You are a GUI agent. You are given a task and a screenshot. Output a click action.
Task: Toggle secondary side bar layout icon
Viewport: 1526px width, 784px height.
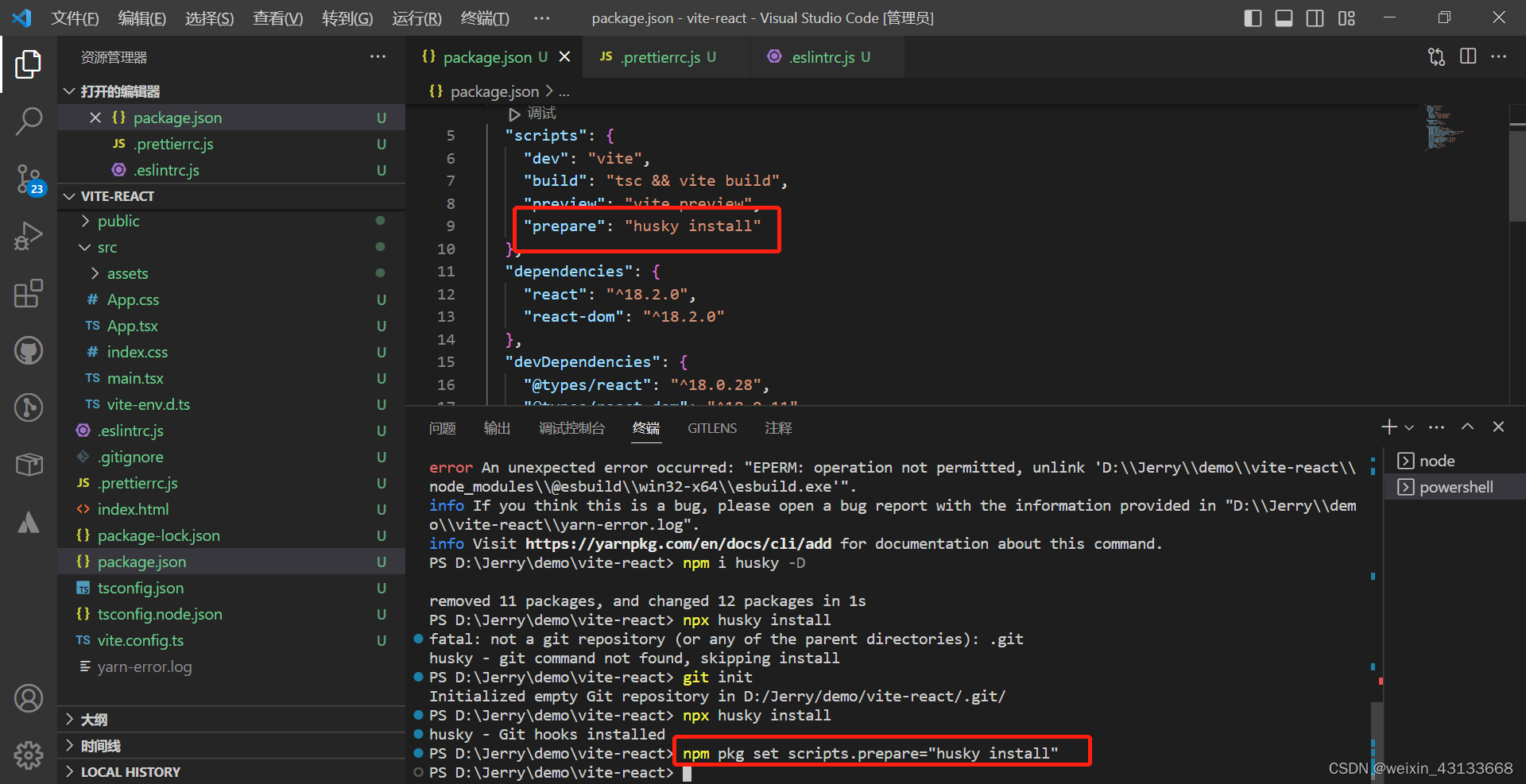[1315, 17]
